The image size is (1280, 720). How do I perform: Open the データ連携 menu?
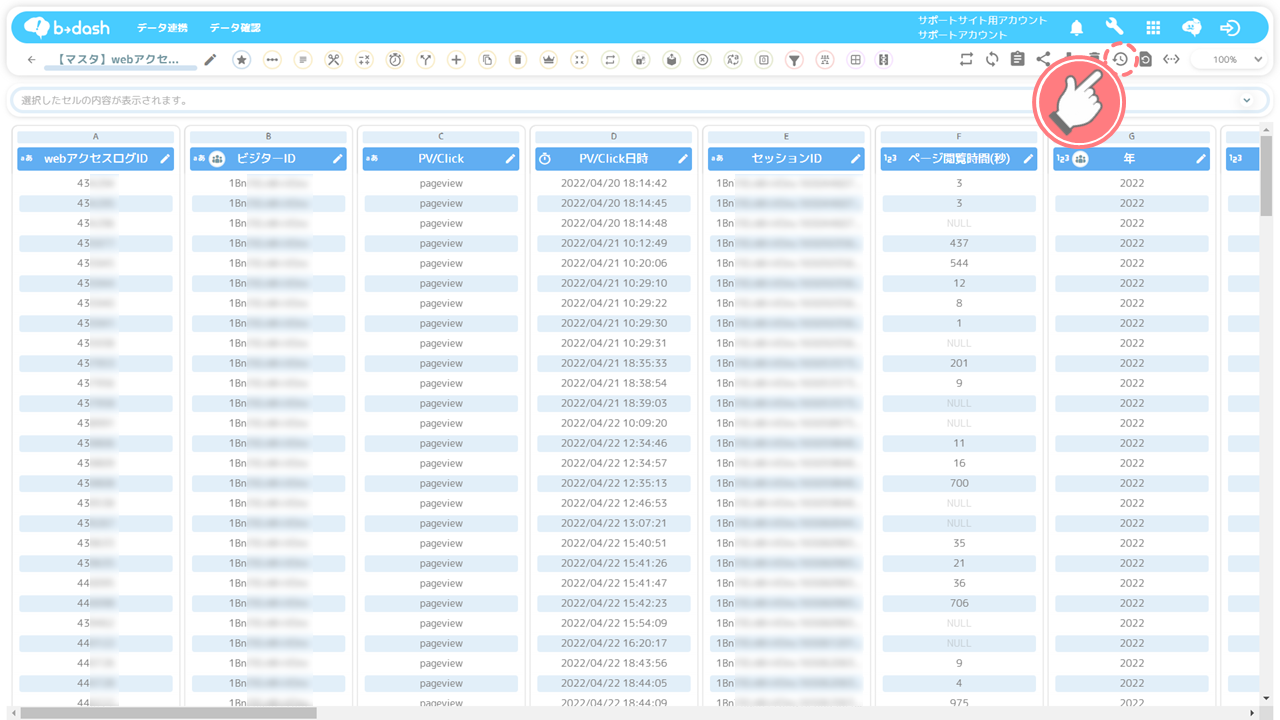[162, 28]
